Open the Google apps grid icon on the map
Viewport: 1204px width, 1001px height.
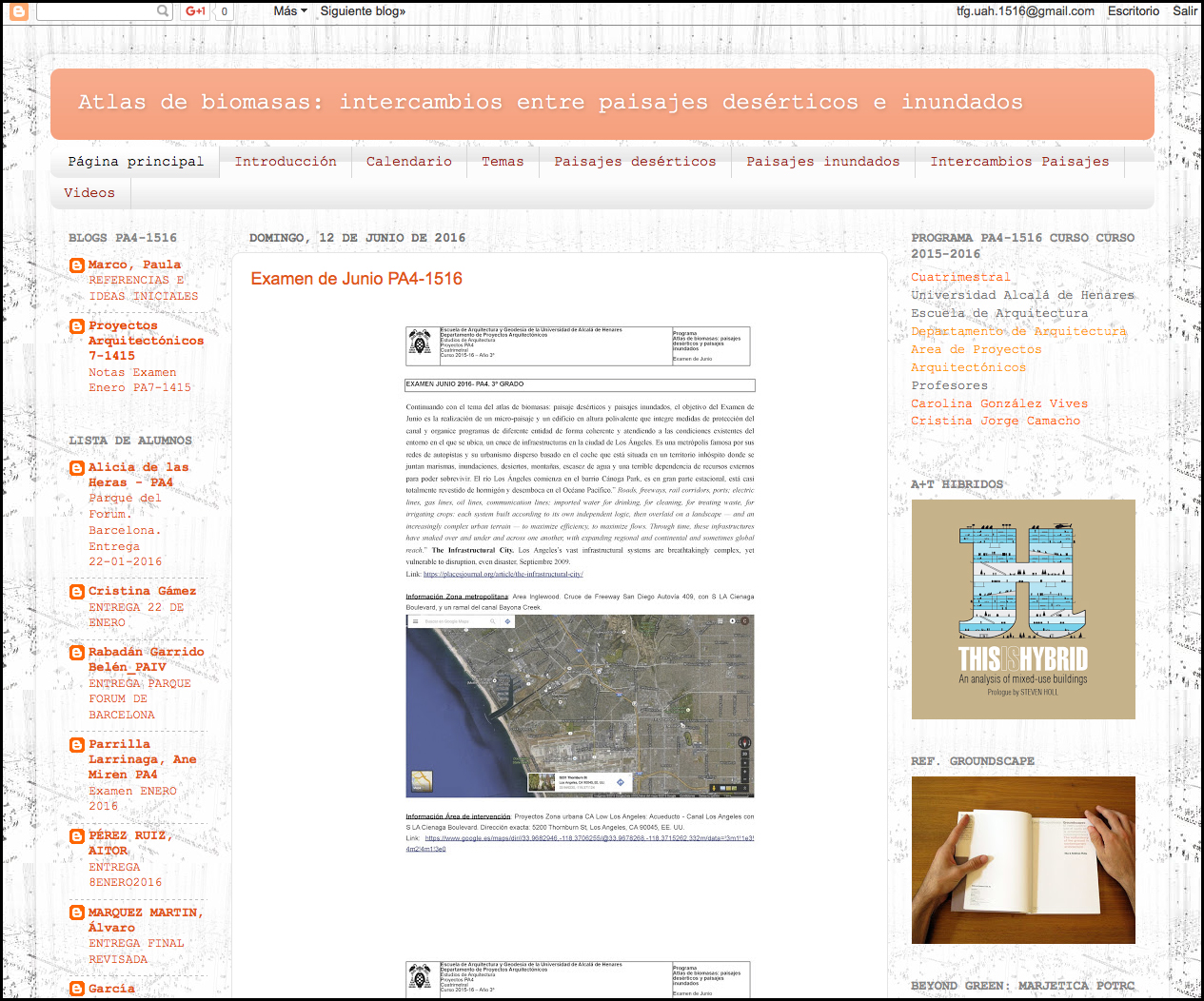click(720, 620)
